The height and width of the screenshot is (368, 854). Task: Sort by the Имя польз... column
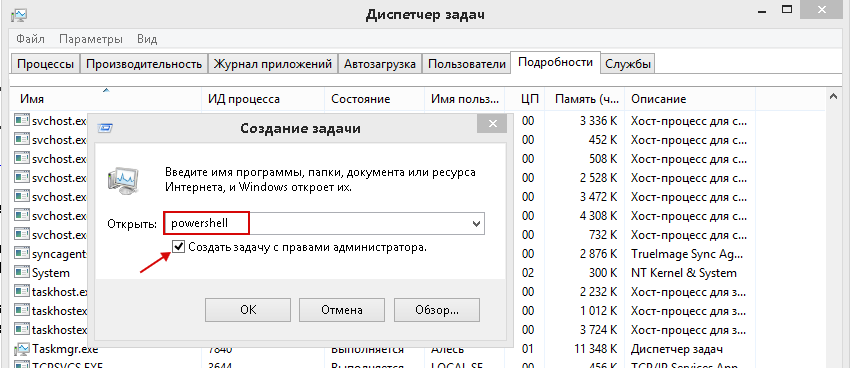pyautogui.click(x=465, y=99)
